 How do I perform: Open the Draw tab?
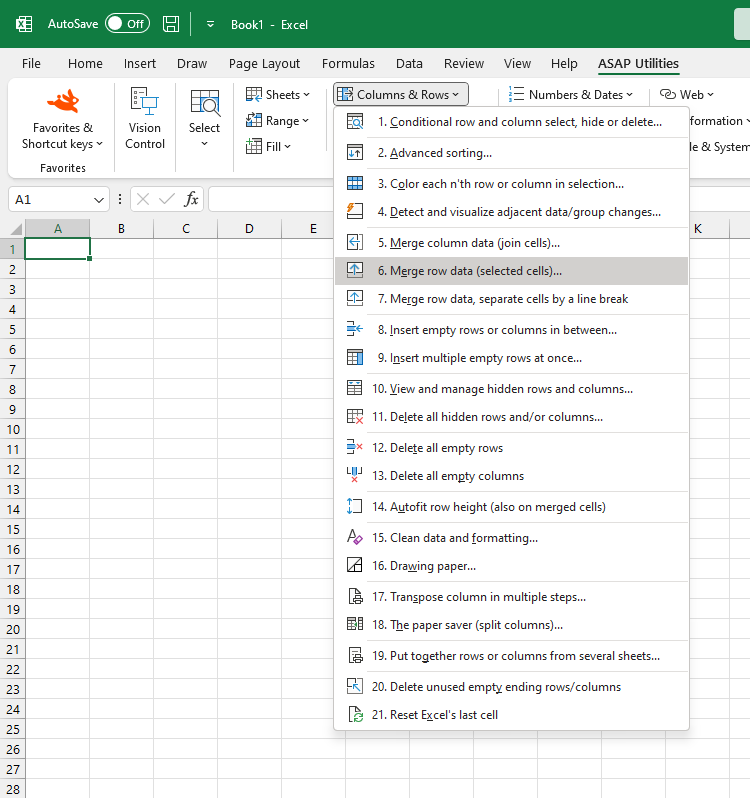192,64
